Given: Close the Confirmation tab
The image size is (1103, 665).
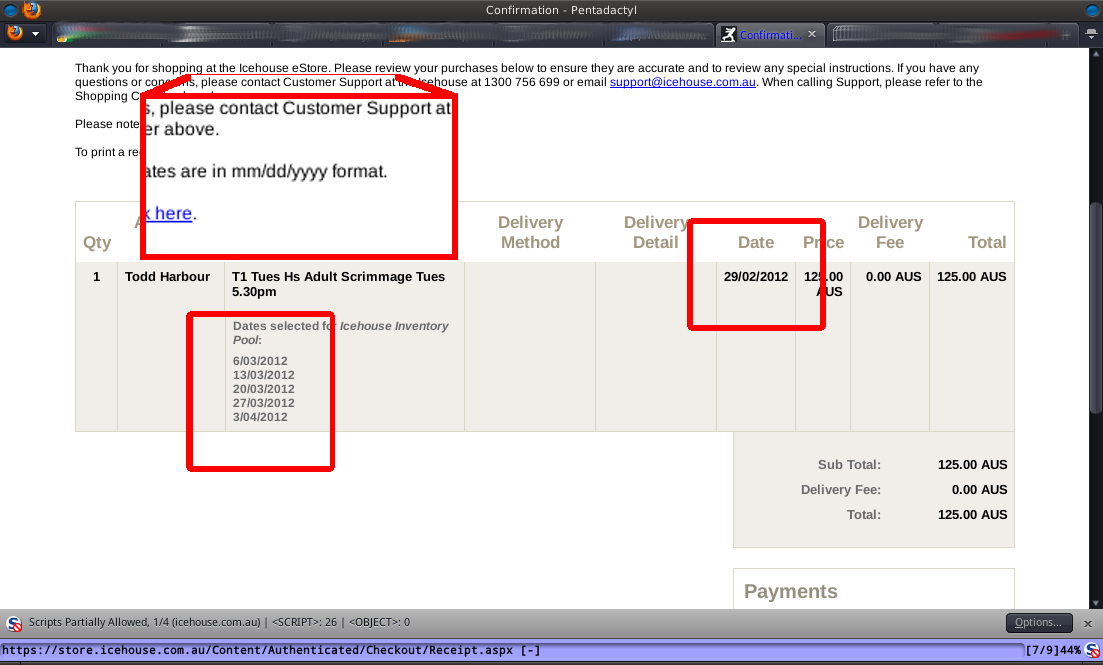Looking at the screenshot, I should point(812,34).
